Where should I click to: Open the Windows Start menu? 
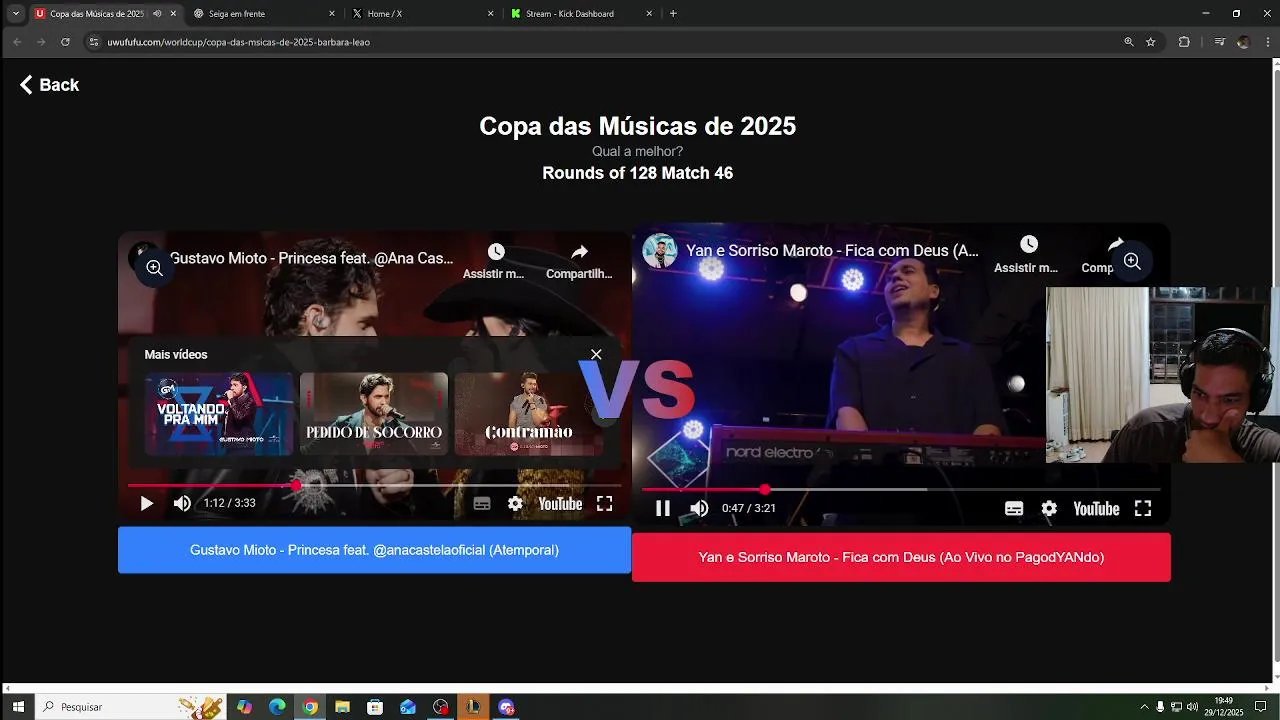[18, 707]
